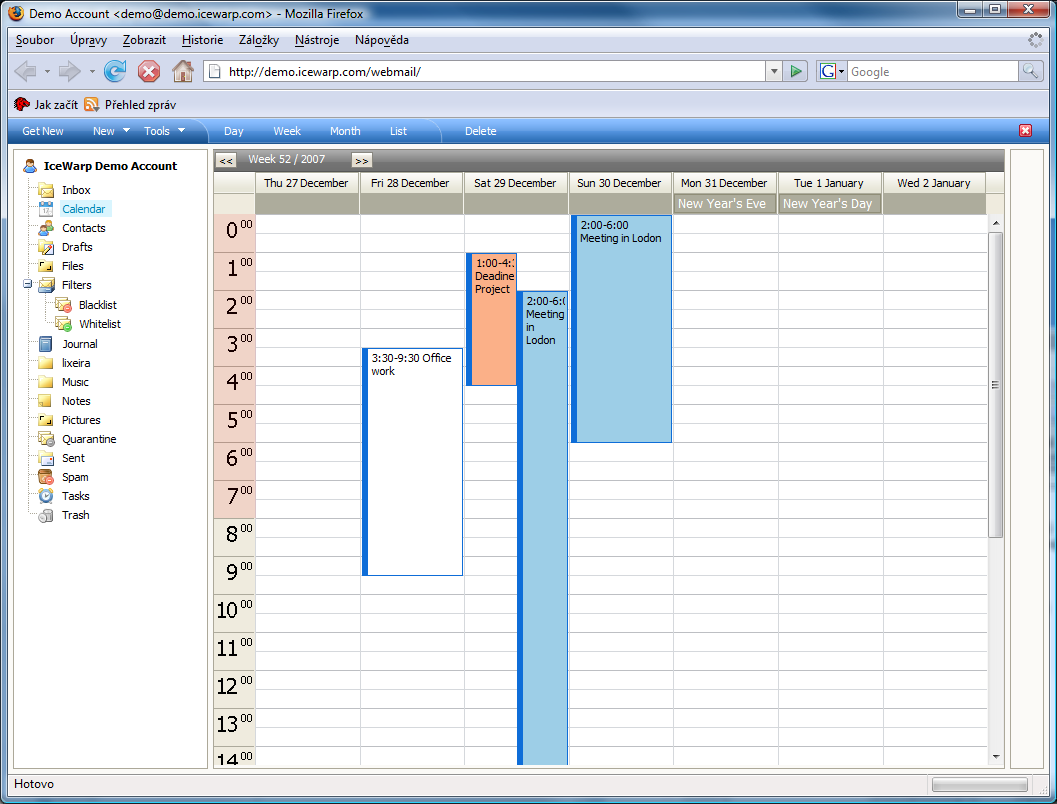The image size is (1057, 804).
Task: Select Sunday's Meeting in Lodon event
Action: [x=622, y=329]
